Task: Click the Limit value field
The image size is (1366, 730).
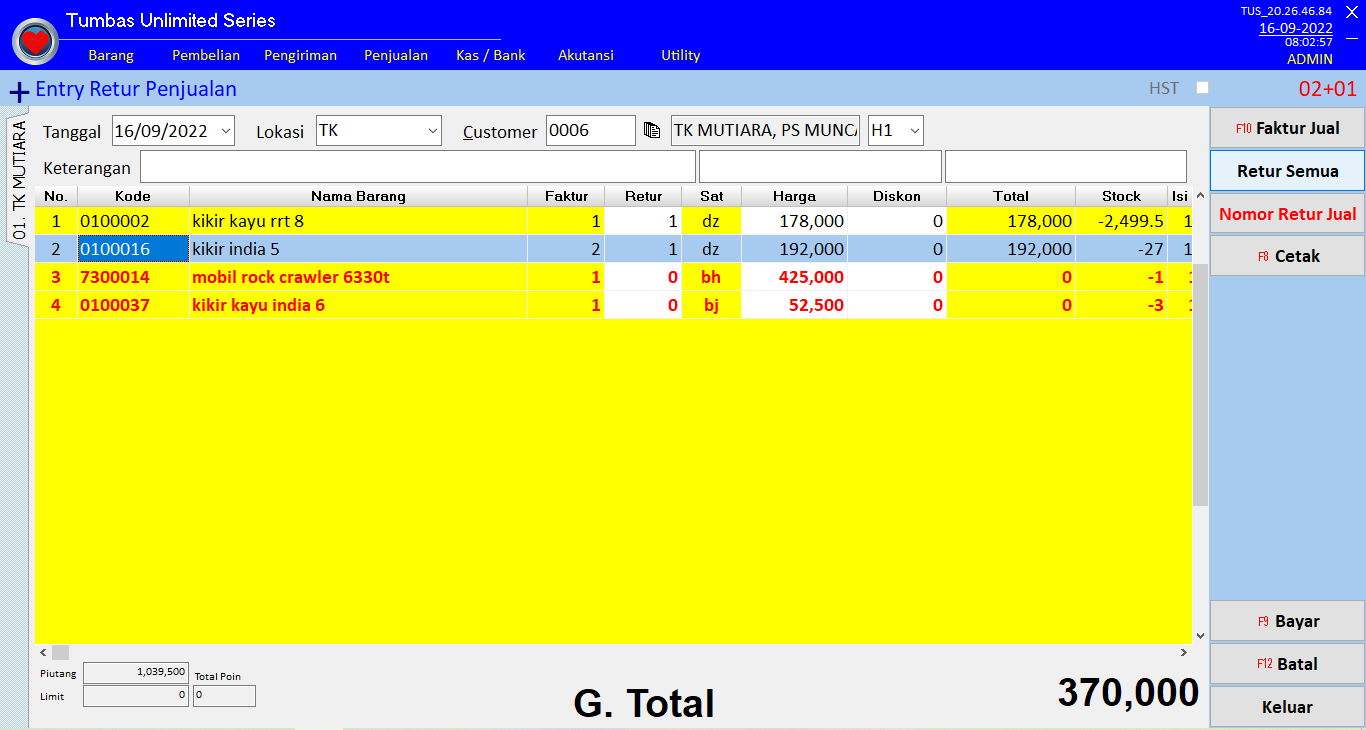Action: pos(136,695)
